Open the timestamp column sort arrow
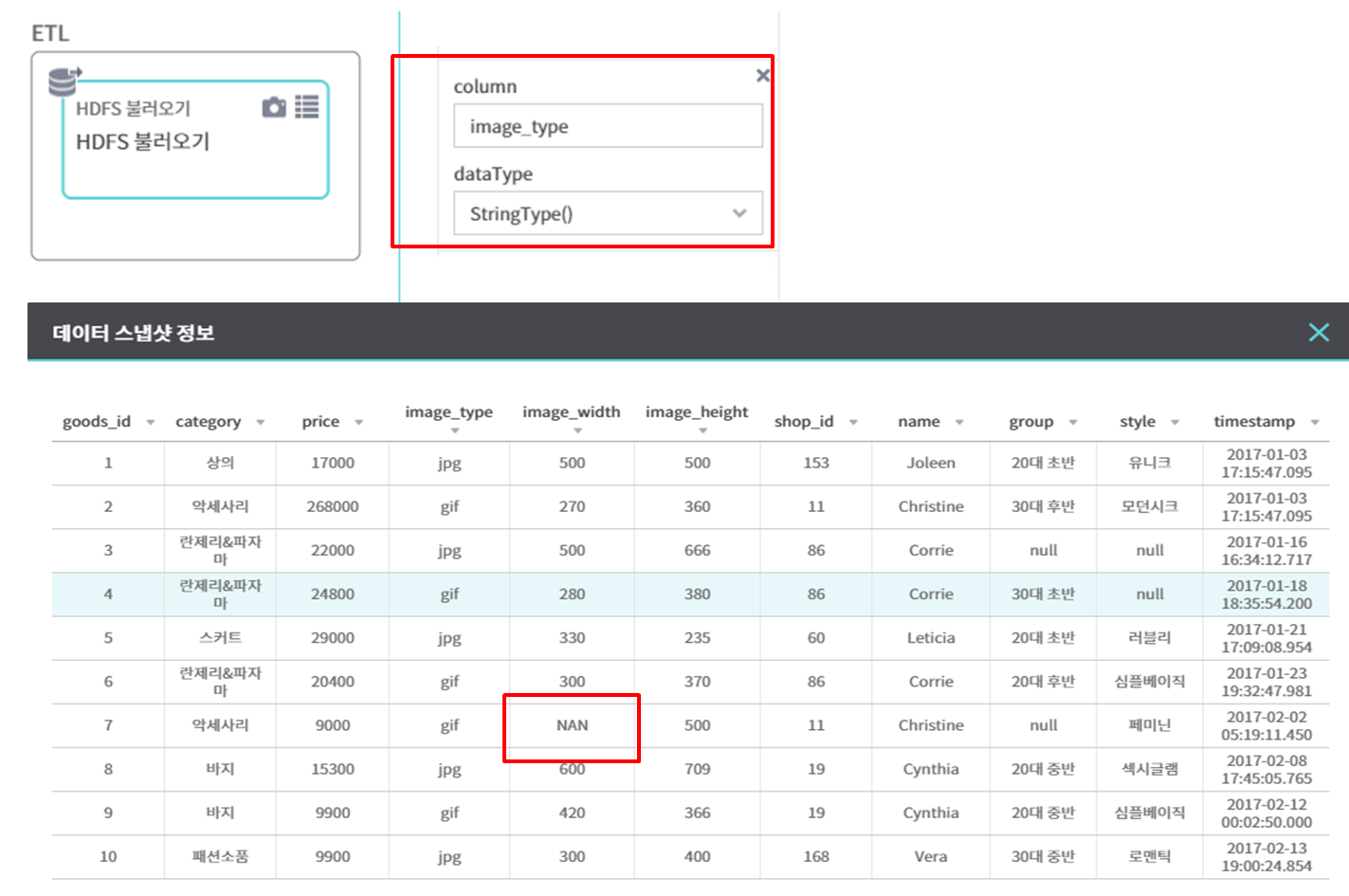This screenshot has height=896, width=1349. pos(1315,423)
